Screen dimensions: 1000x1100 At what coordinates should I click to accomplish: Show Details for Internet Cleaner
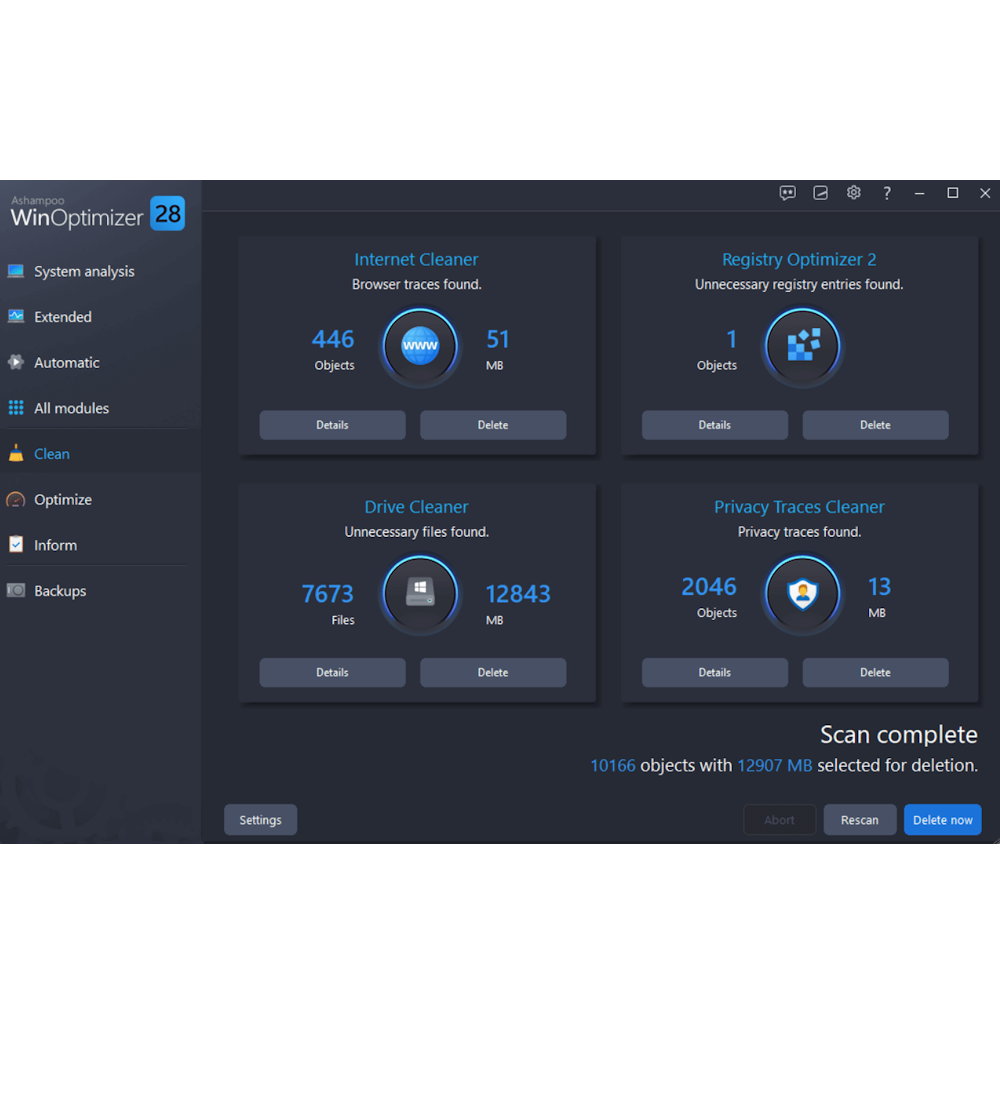tap(332, 425)
